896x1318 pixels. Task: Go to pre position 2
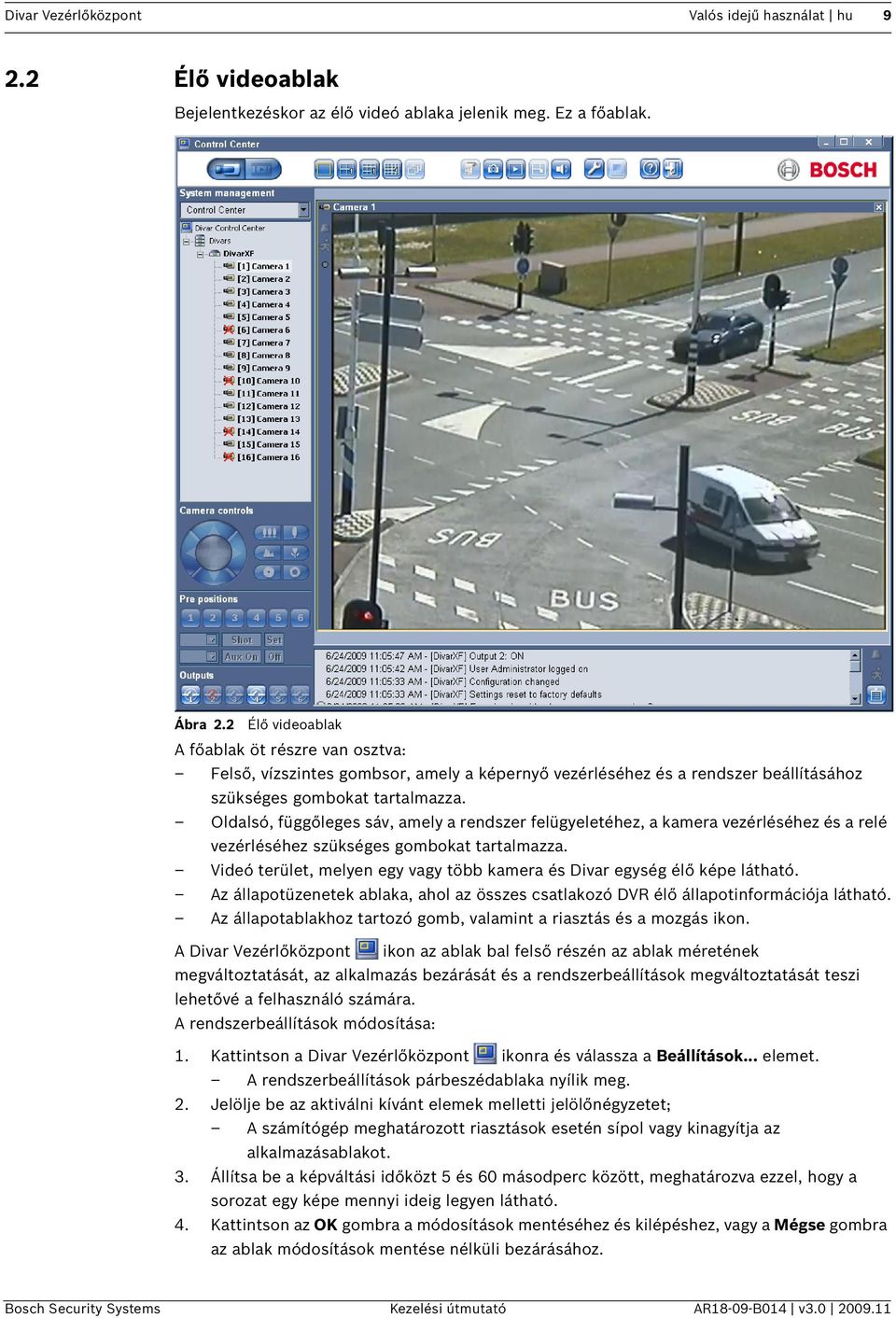tap(213, 618)
